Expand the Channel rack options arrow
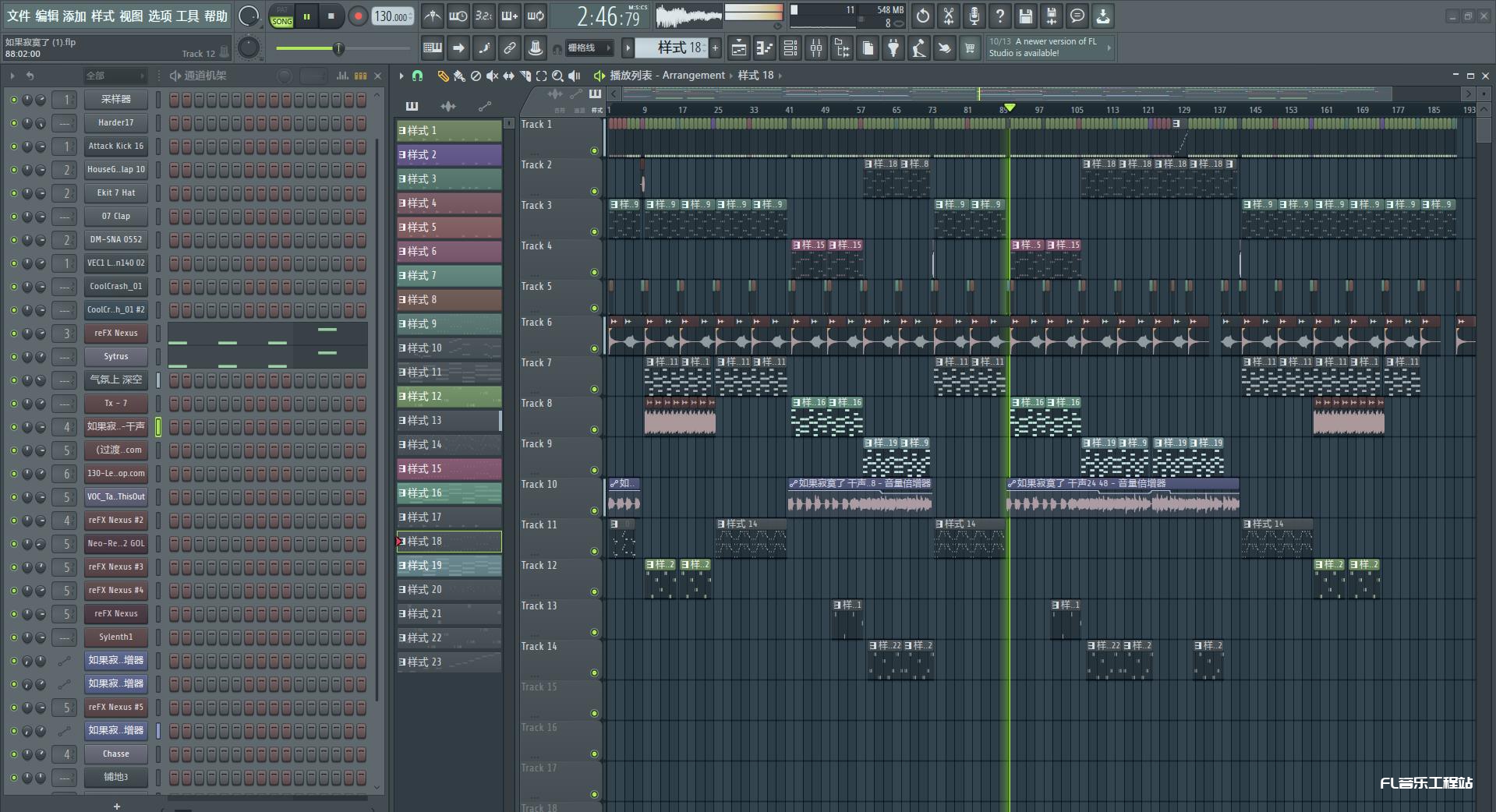 (12, 76)
